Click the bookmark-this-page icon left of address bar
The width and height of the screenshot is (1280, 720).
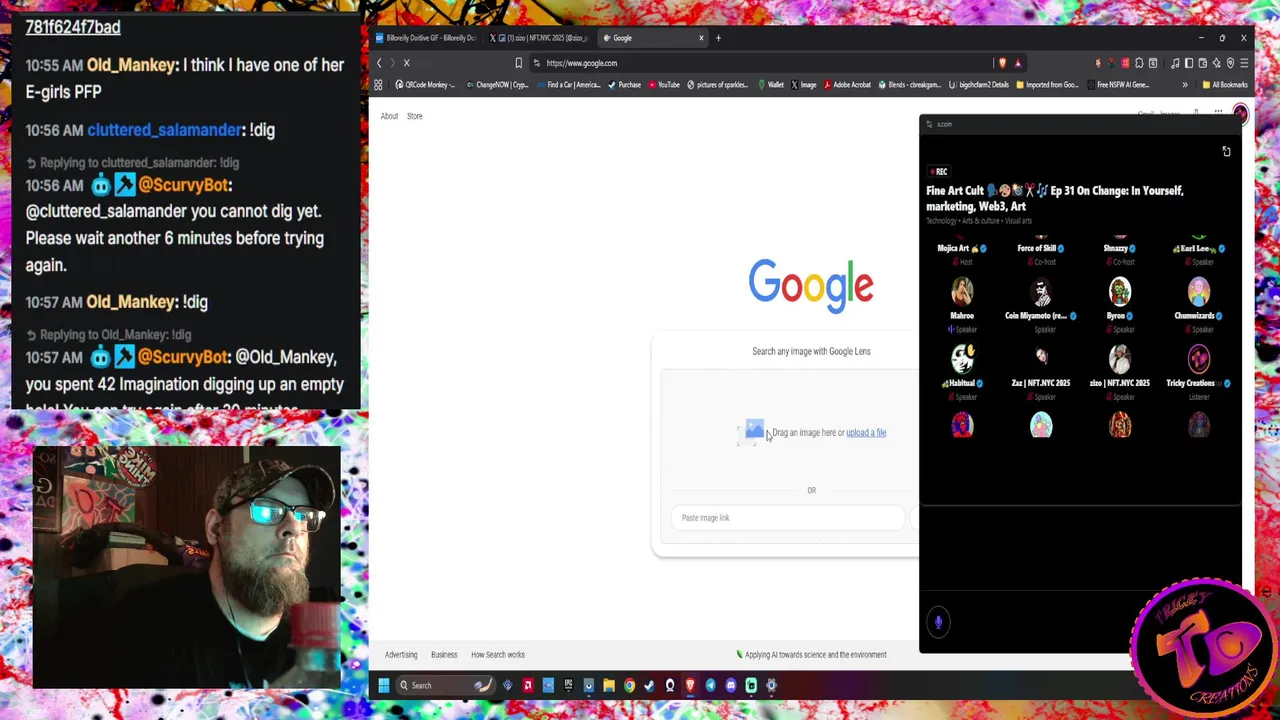pyautogui.click(x=518, y=63)
